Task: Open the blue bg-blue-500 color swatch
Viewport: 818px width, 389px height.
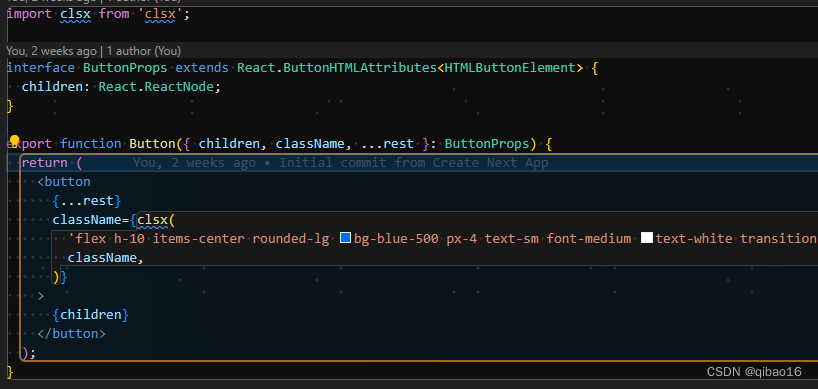Action: click(x=345, y=238)
